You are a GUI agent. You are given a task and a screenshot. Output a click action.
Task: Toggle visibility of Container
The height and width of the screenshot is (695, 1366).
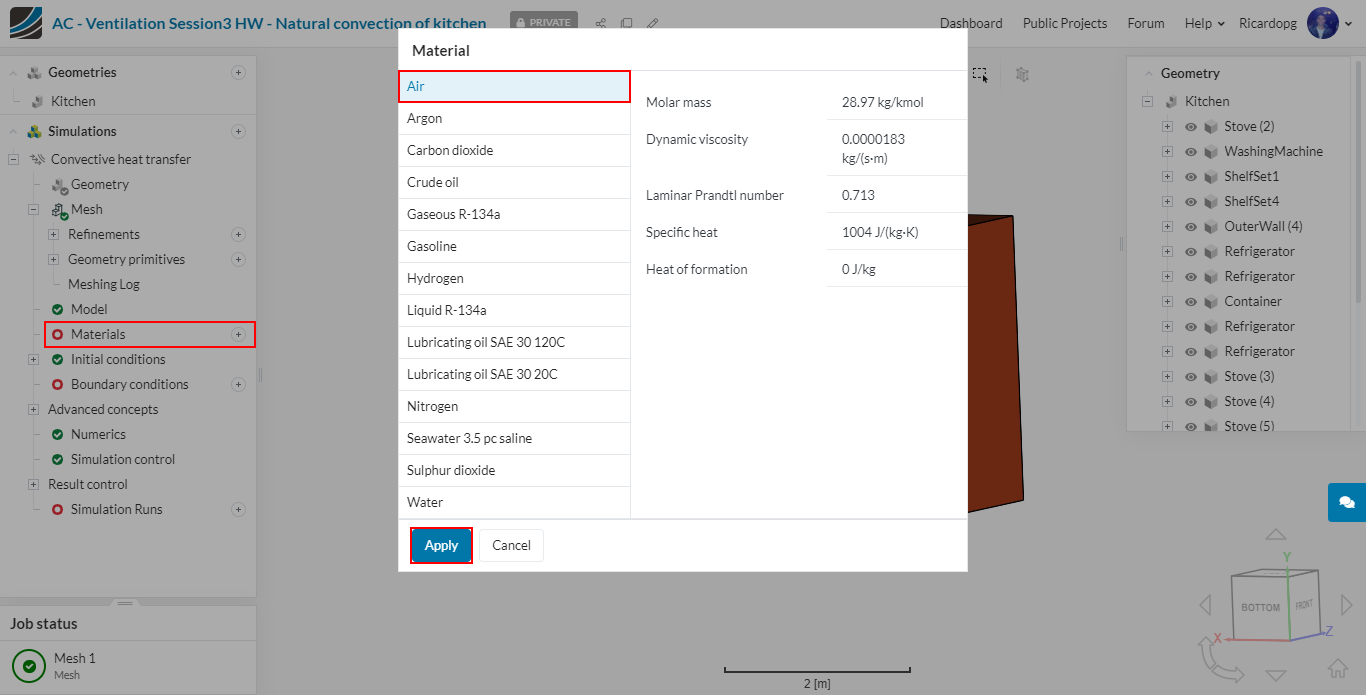click(x=1191, y=301)
